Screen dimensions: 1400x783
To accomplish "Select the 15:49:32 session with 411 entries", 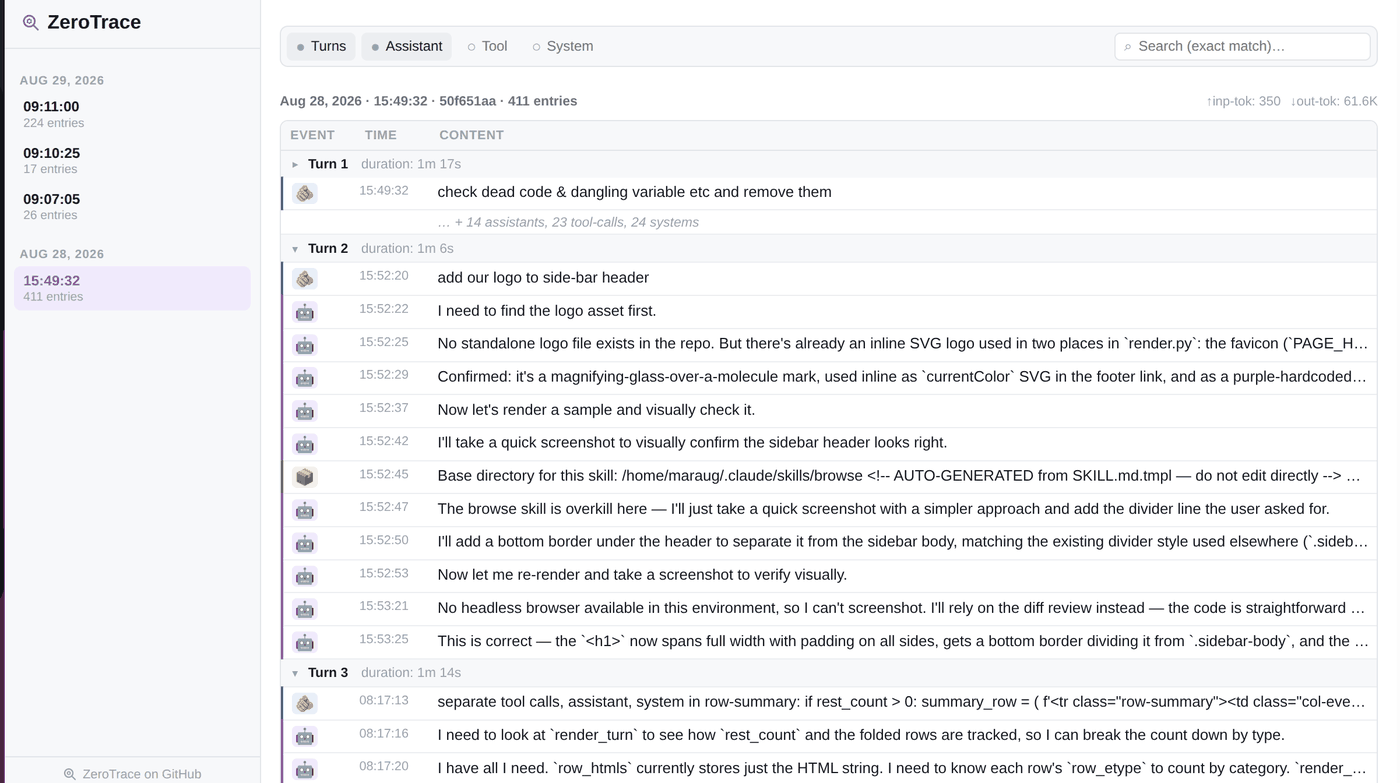I will (132, 288).
